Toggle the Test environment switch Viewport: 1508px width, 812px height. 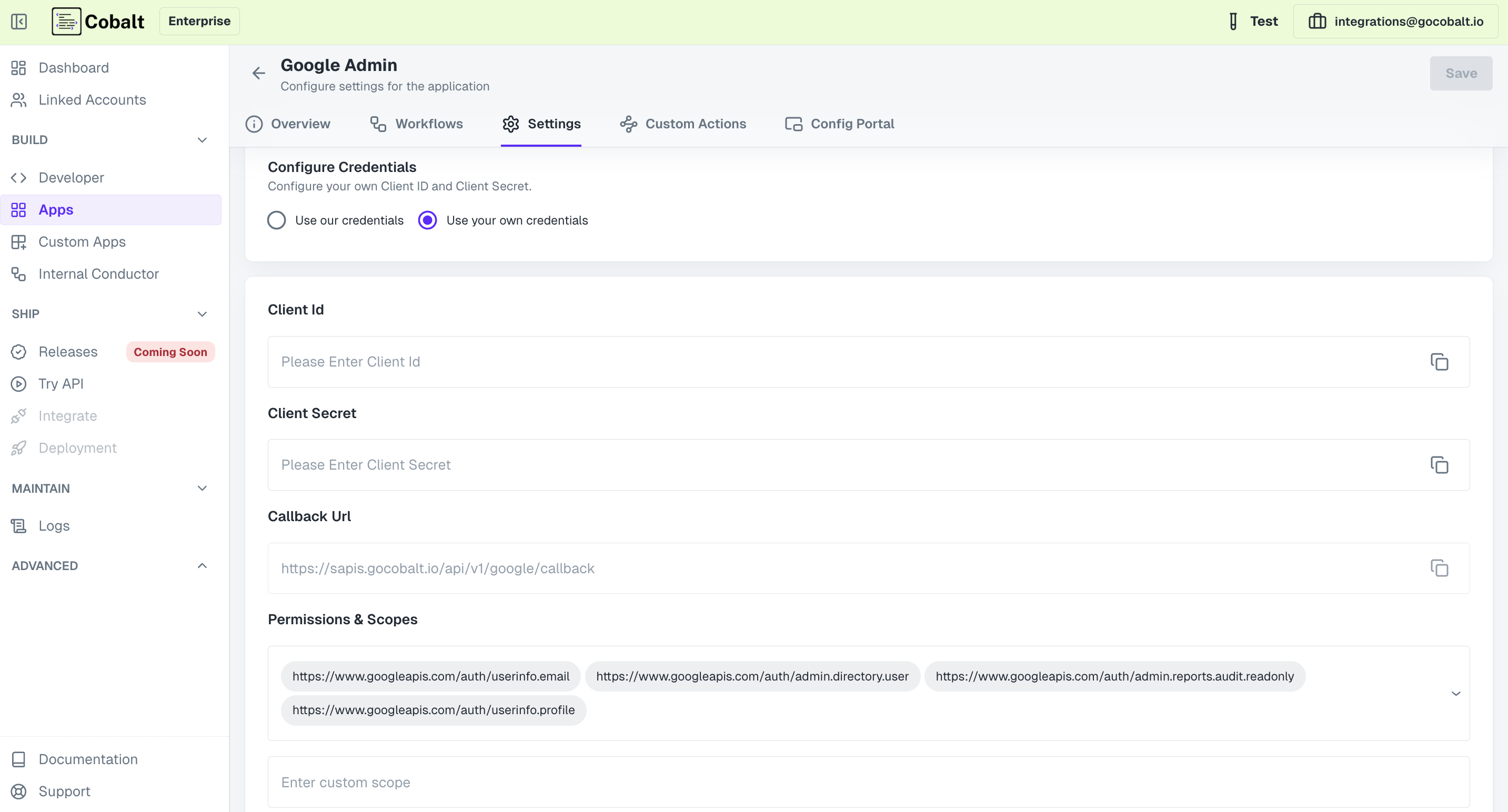(x=1252, y=22)
